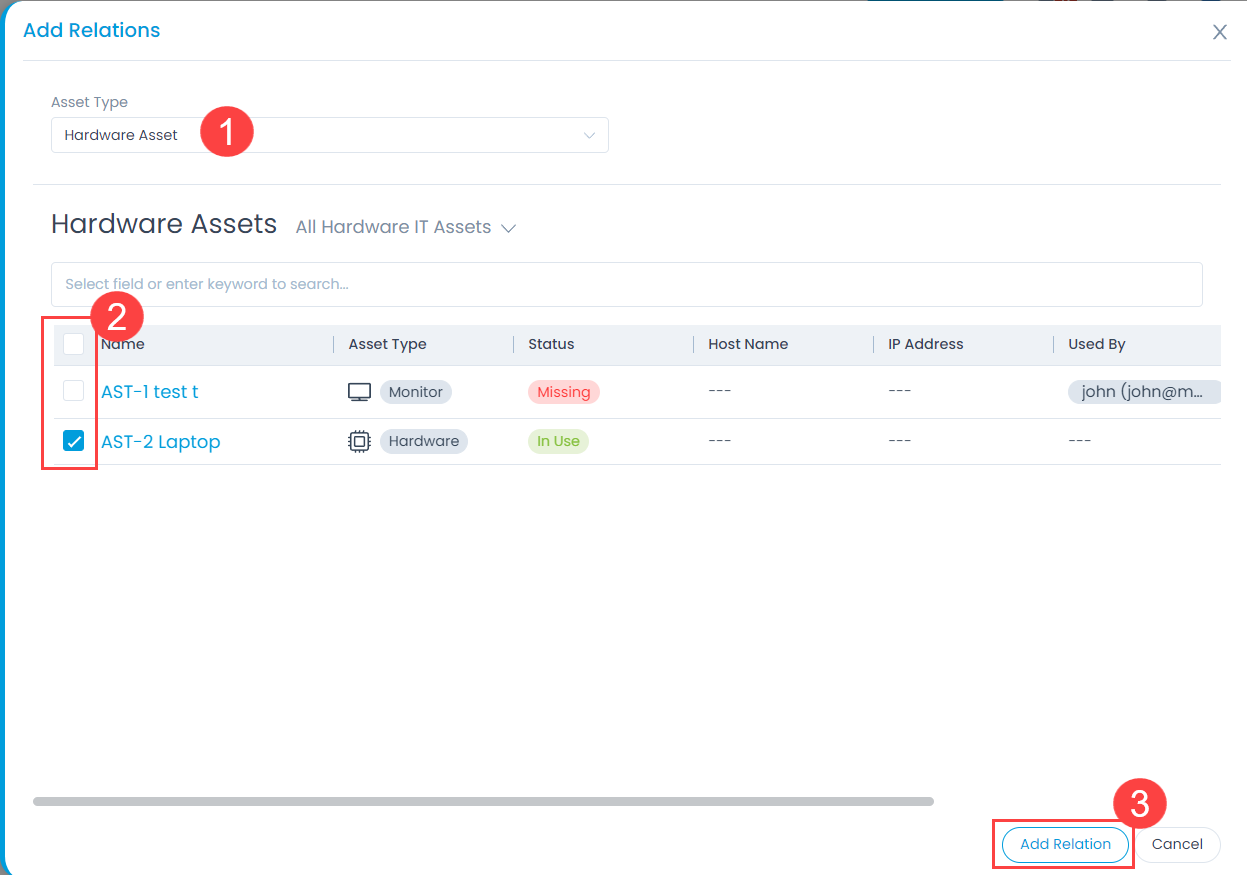1247x875 pixels.
Task: Click the In Use status badge
Action: click(x=558, y=441)
